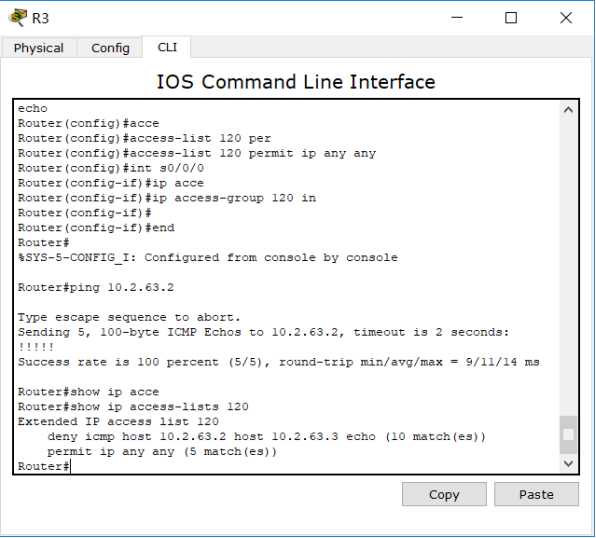Click the 'ip access-group 120 in' line
Viewport: 596px width, 538px height.
167,198
